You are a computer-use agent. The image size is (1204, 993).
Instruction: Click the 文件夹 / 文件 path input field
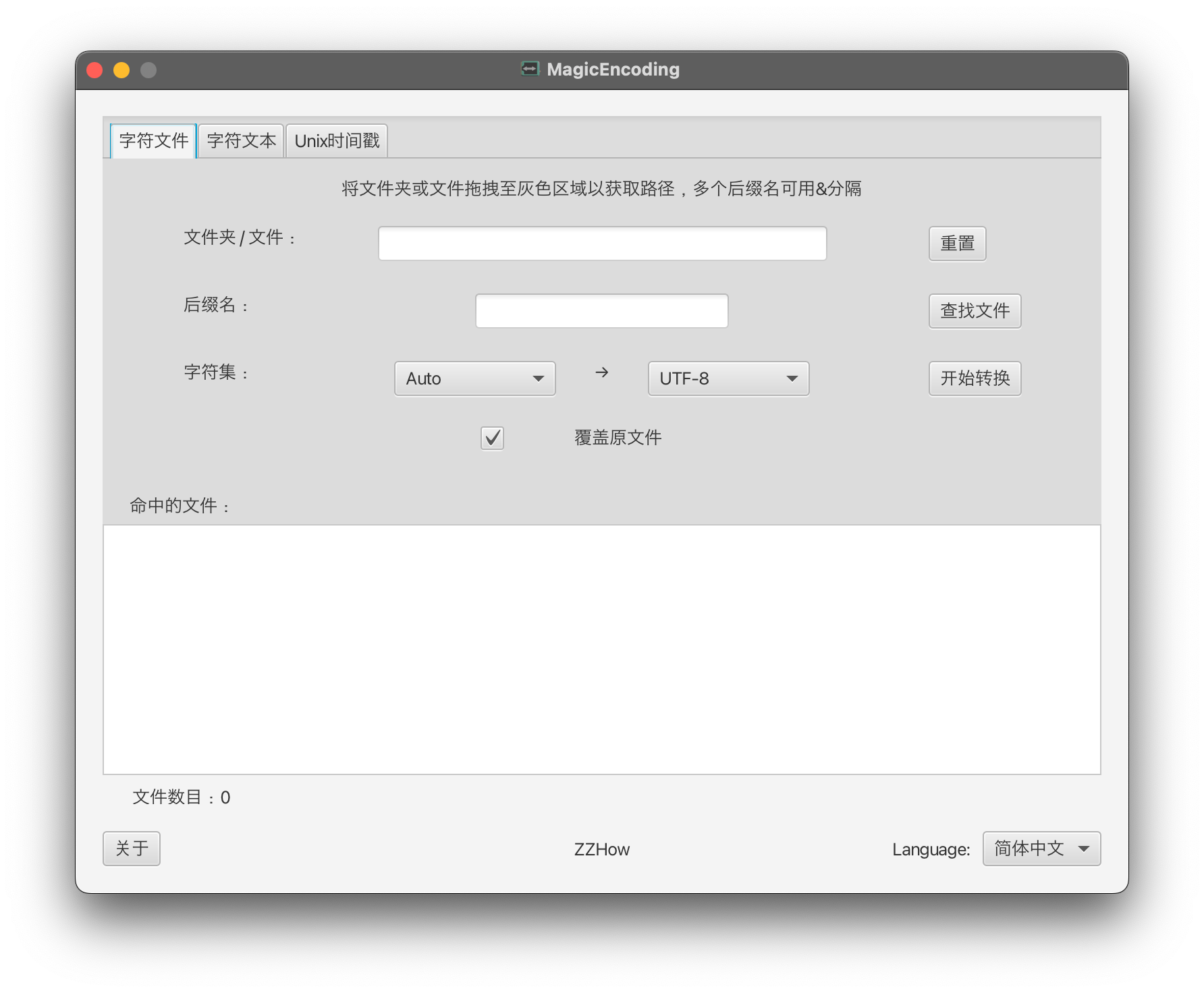[x=602, y=244]
